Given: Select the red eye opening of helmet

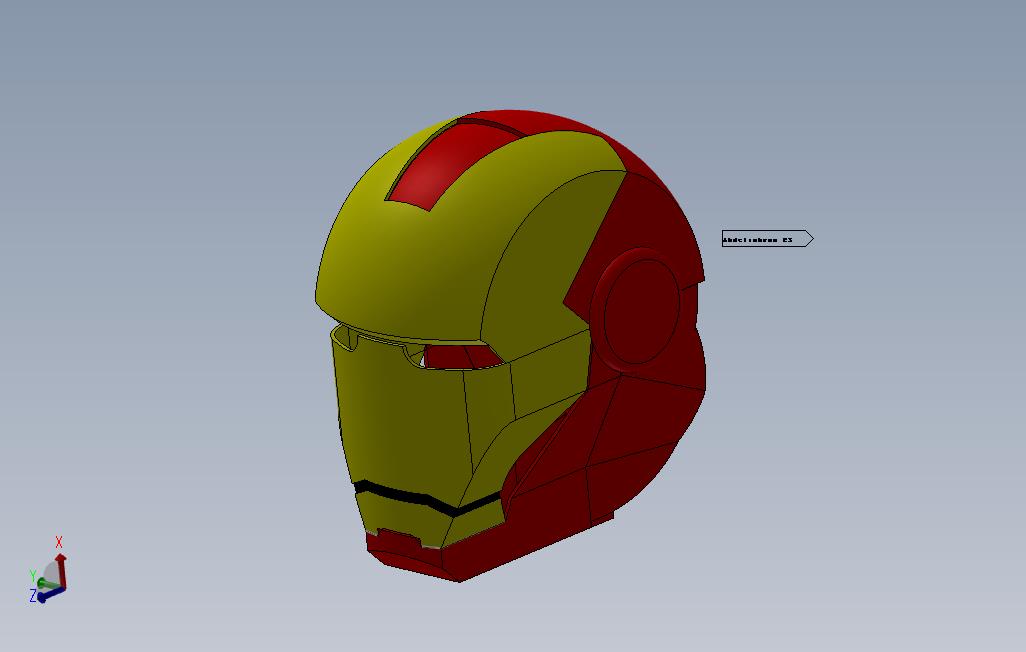Looking at the screenshot, I should [462, 357].
